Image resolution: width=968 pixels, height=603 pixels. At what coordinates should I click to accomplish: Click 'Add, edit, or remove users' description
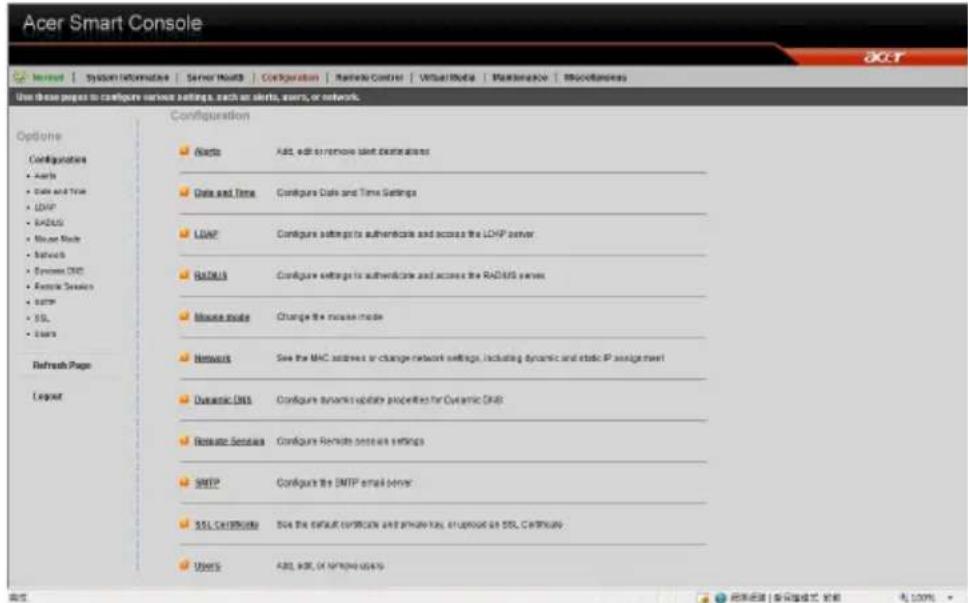point(330,565)
